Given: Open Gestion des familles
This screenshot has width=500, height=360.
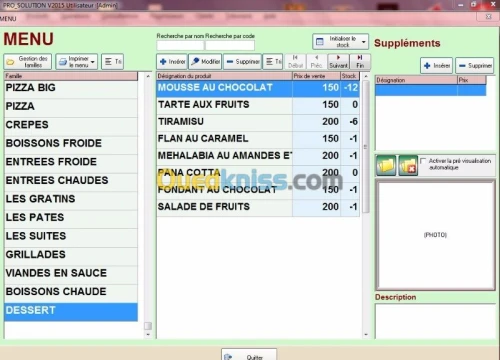Looking at the screenshot, I should 28,62.
